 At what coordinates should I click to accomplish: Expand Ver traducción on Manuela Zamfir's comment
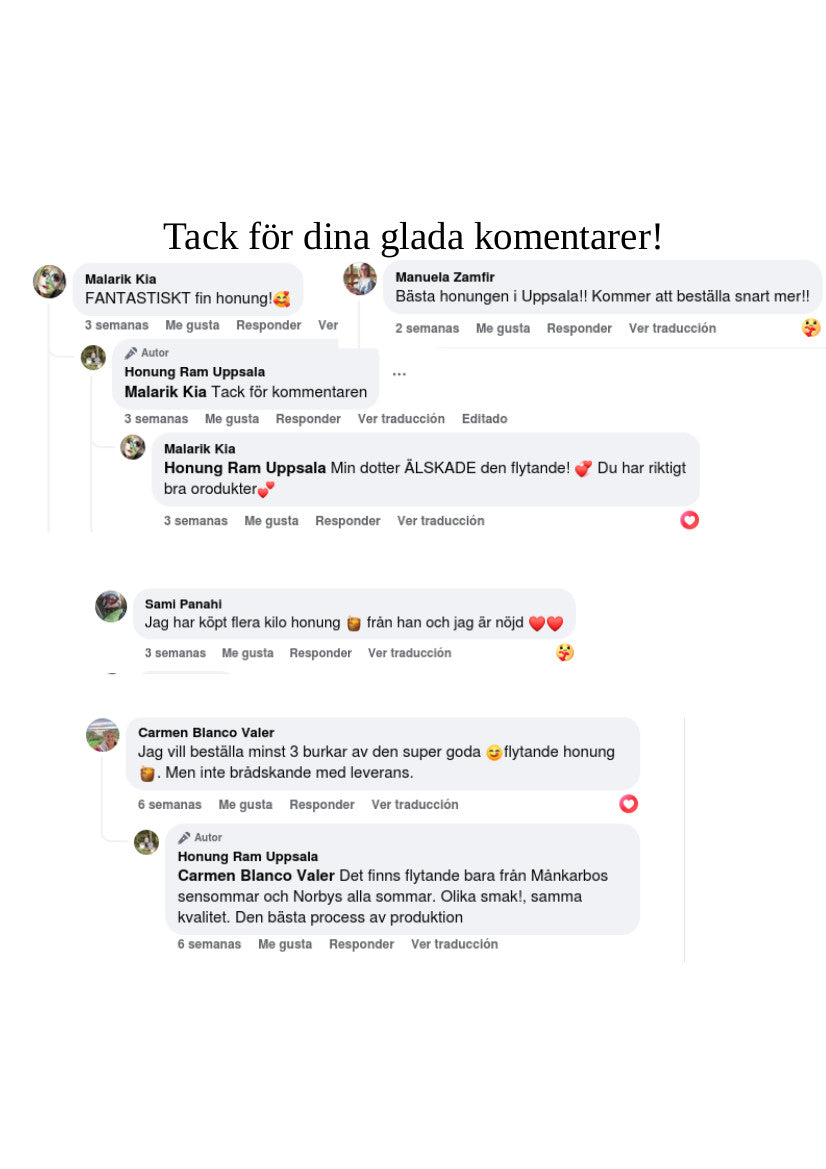(x=672, y=328)
